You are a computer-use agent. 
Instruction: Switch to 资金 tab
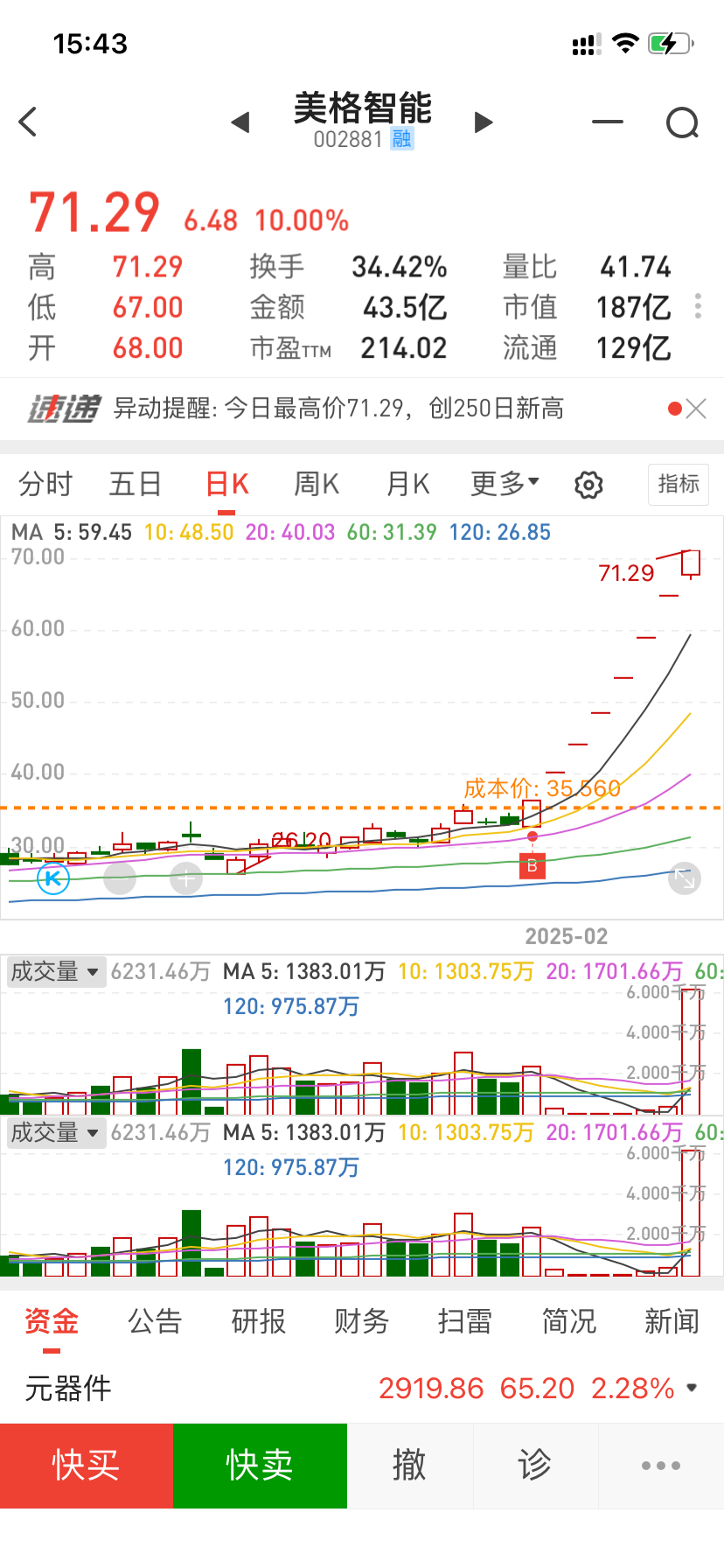pos(52,1320)
